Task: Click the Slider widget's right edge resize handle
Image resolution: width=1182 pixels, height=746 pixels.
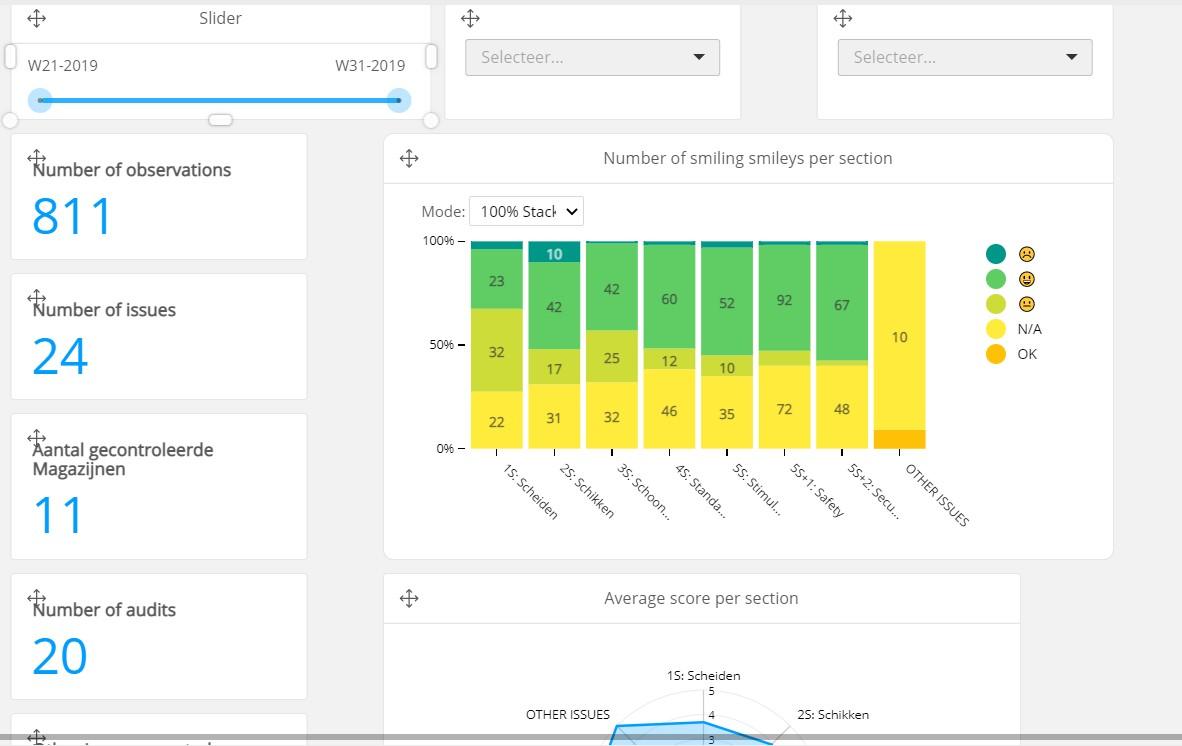Action: (431, 57)
